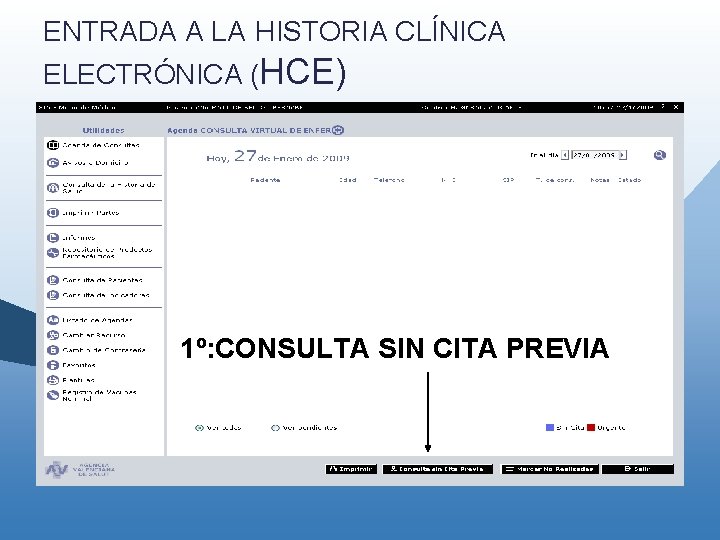This screenshot has height=540, width=720.
Task: Open Registro de Vacunas Nominal icon
Action: coord(53,395)
